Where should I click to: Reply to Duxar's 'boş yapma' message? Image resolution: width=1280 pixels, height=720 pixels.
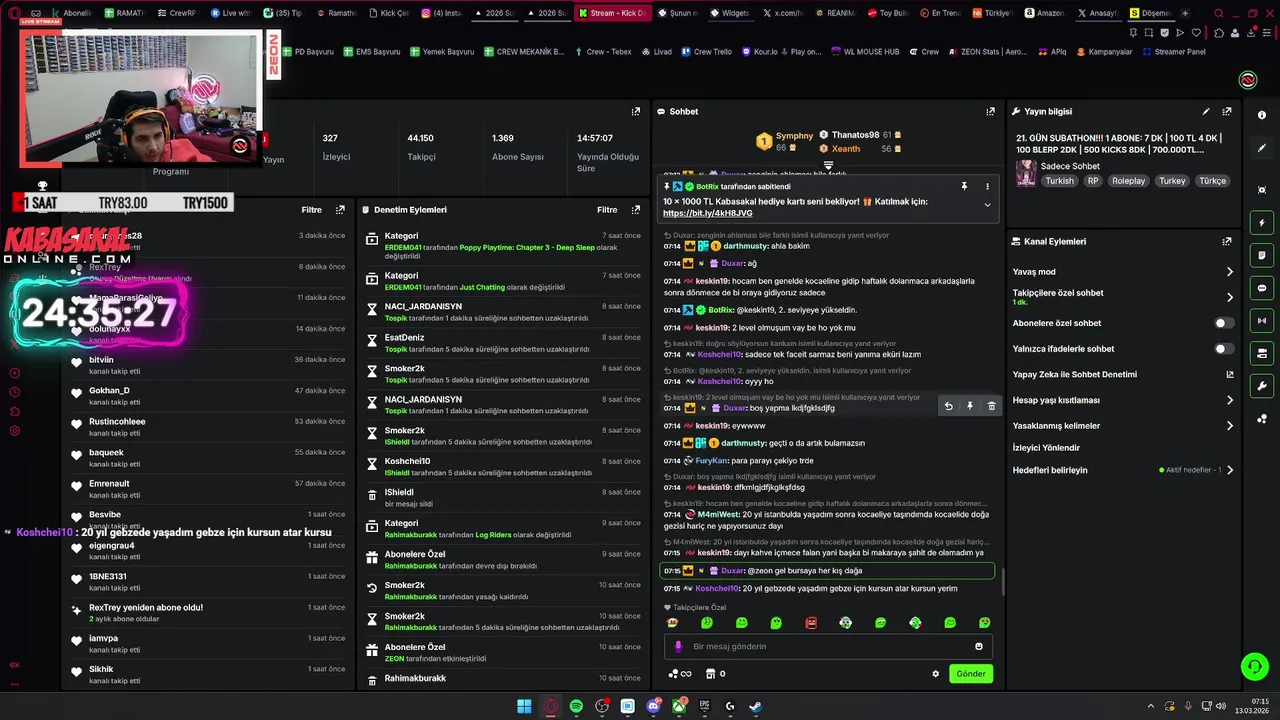point(948,406)
